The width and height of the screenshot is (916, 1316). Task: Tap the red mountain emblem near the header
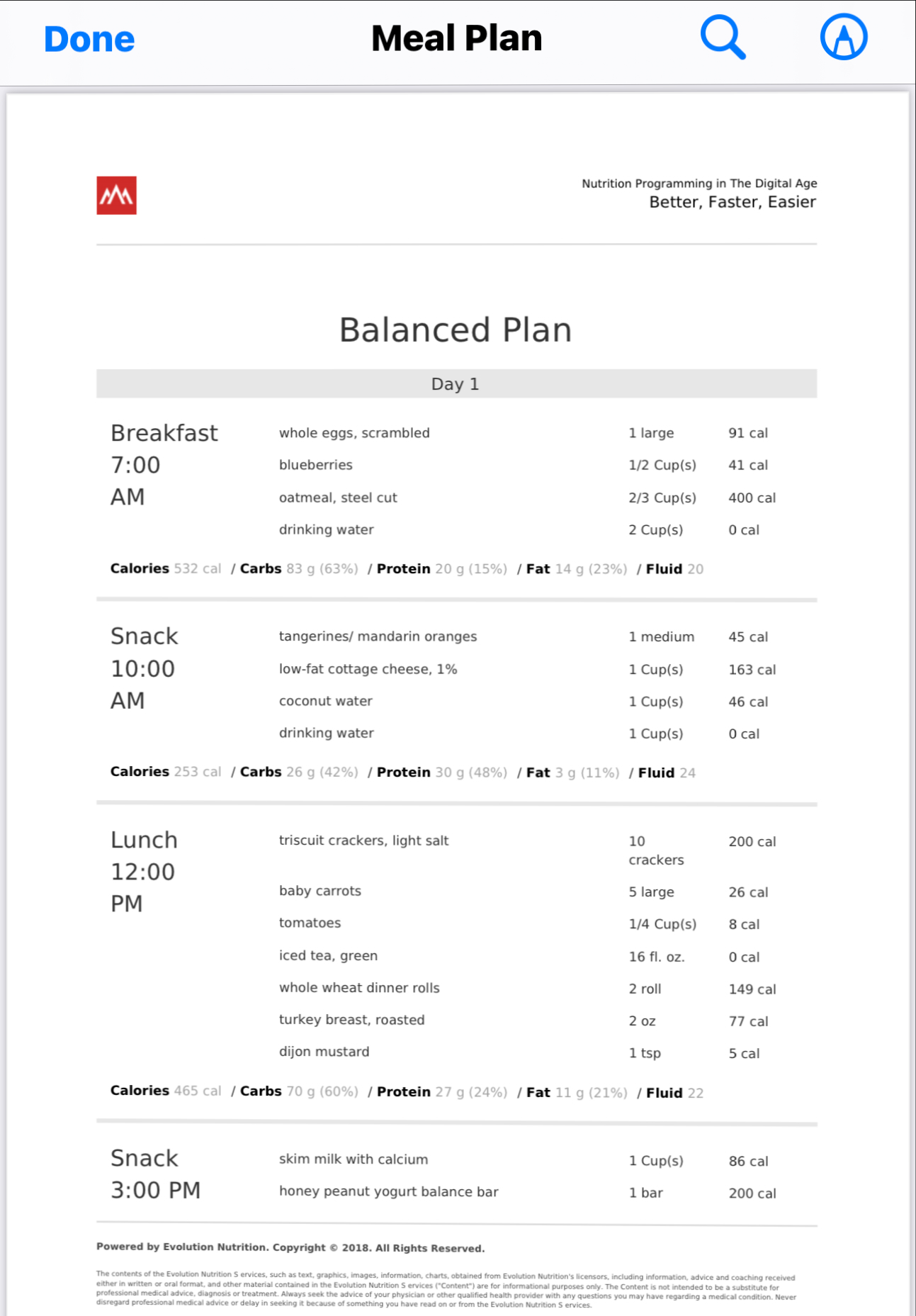pos(115,195)
